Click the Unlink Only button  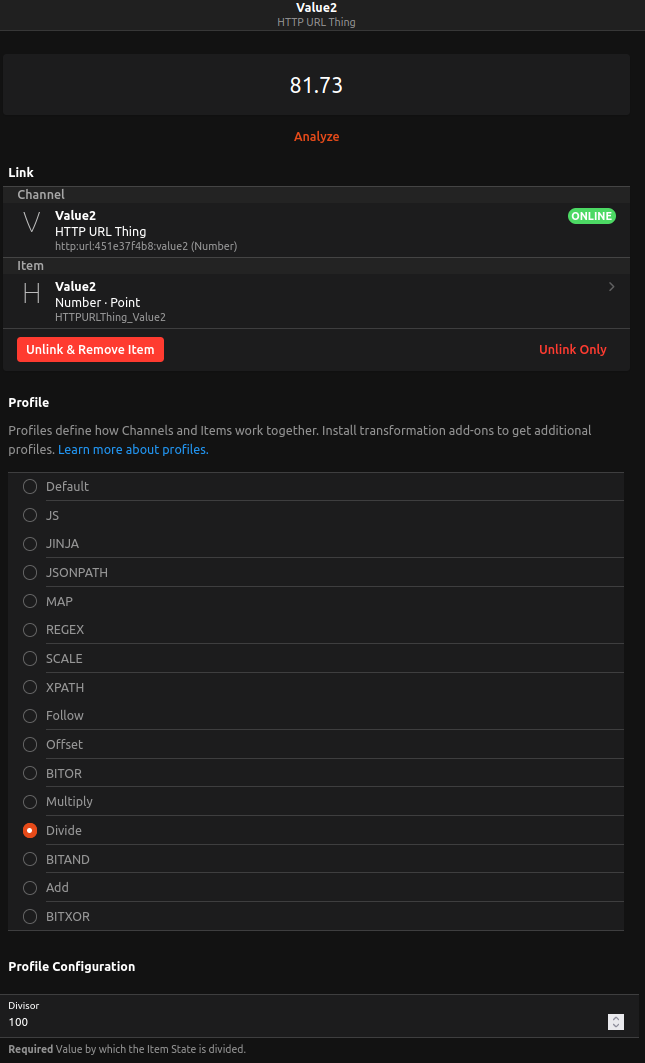point(572,350)
